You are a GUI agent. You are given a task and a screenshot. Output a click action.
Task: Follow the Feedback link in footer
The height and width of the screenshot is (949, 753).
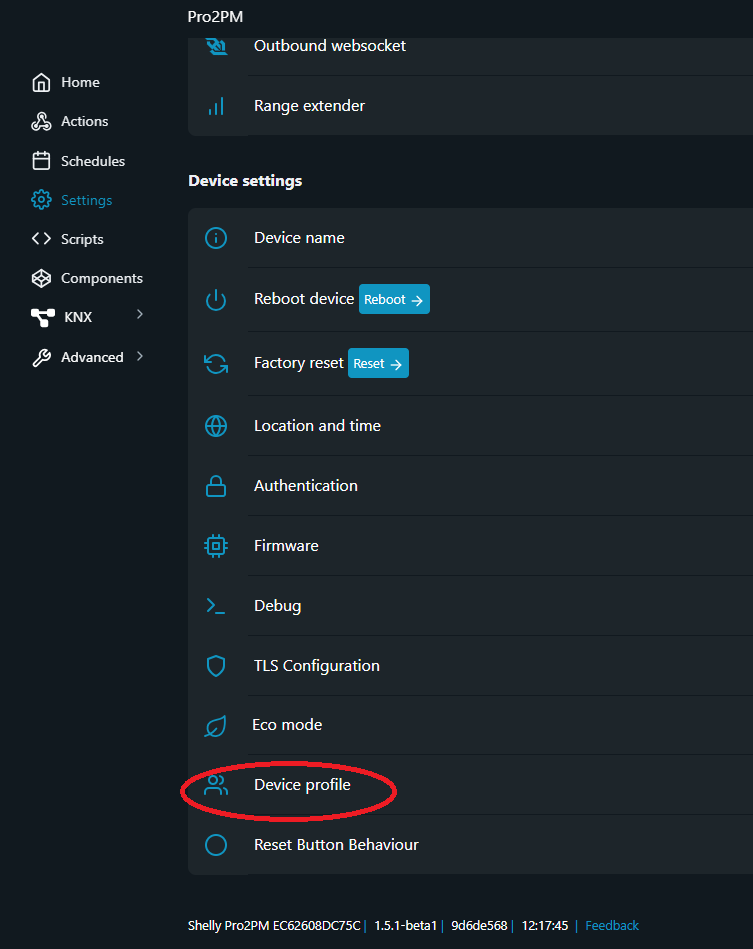tap(611, 925)
